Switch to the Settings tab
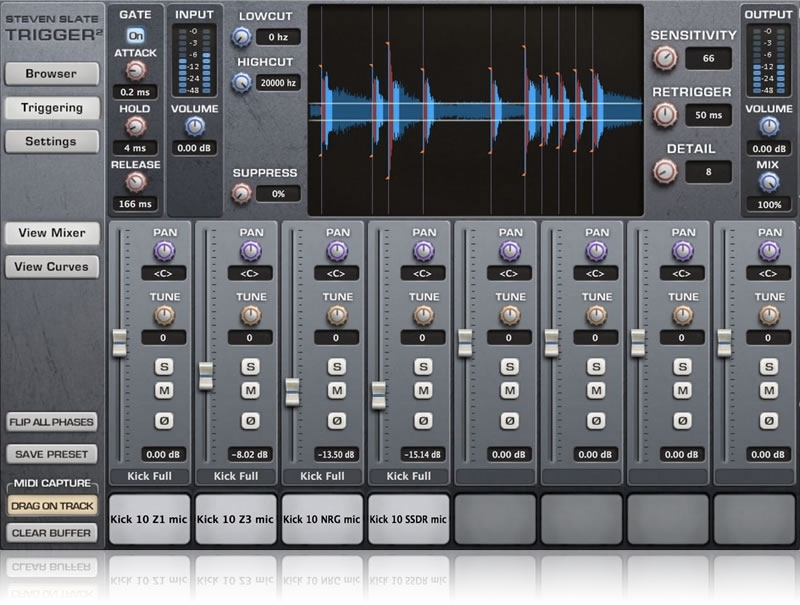This screenshot has width=800, height=605. (x=51, y=141)
